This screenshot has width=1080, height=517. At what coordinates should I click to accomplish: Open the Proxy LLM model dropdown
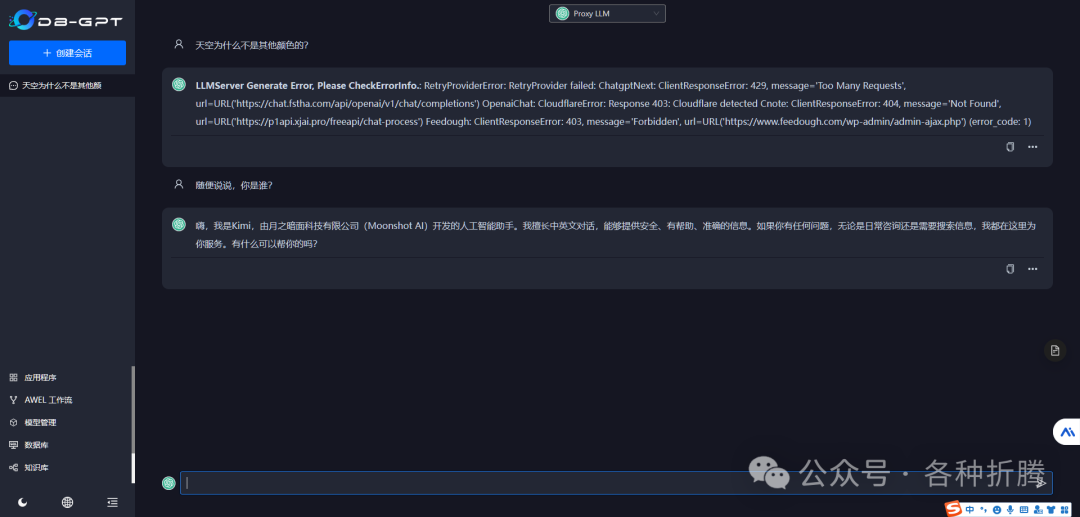pos(608,14)
